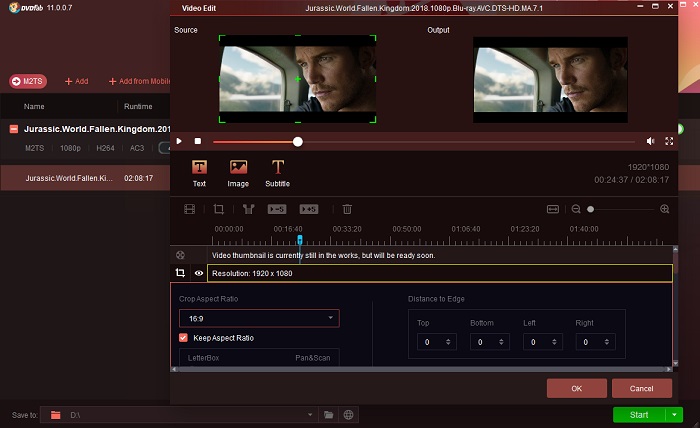Click the 00:33:20 timeline ruler mark
This screenshot has width=700, height=428.
347,229
